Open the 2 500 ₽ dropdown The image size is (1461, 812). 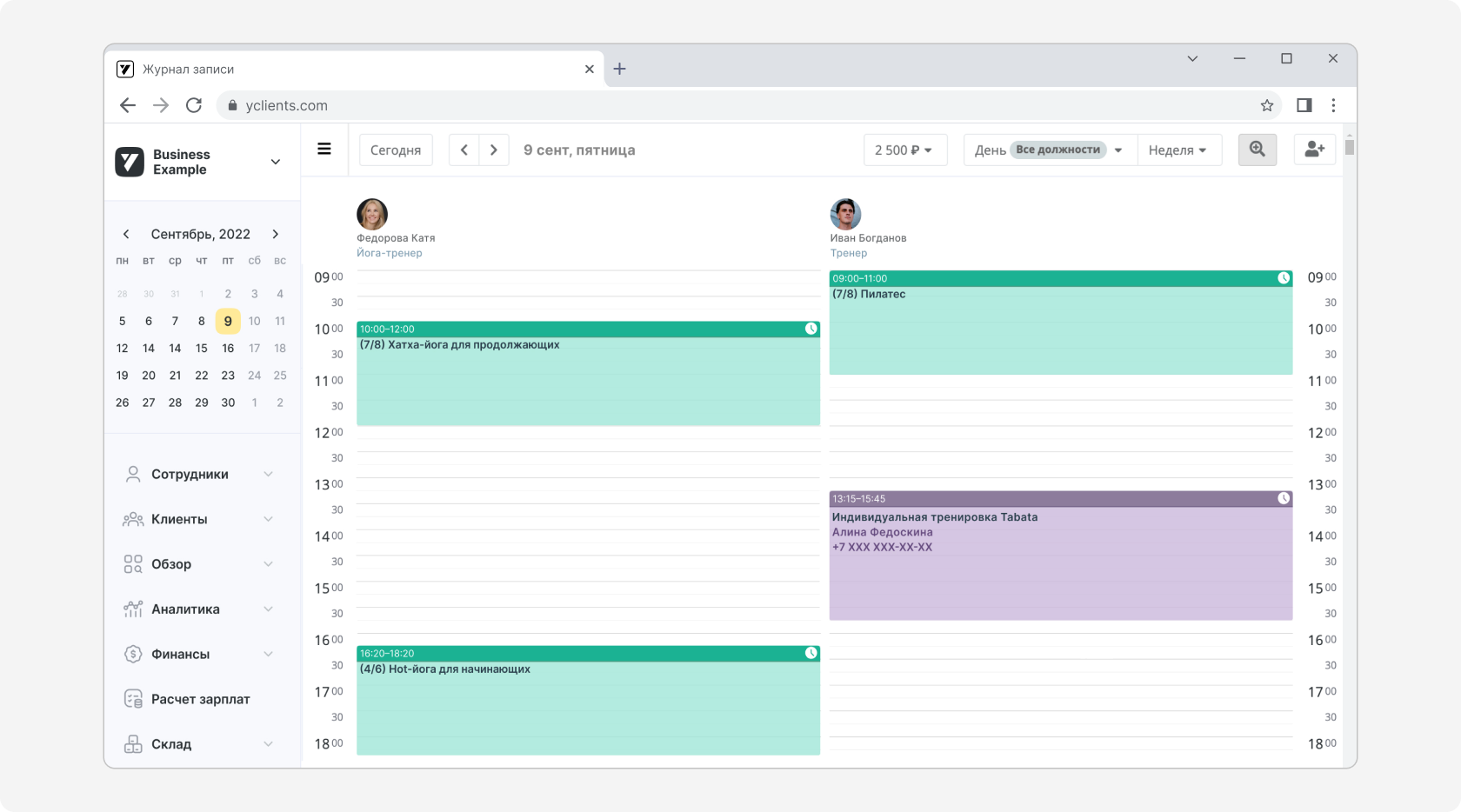(x=904, y=150)
